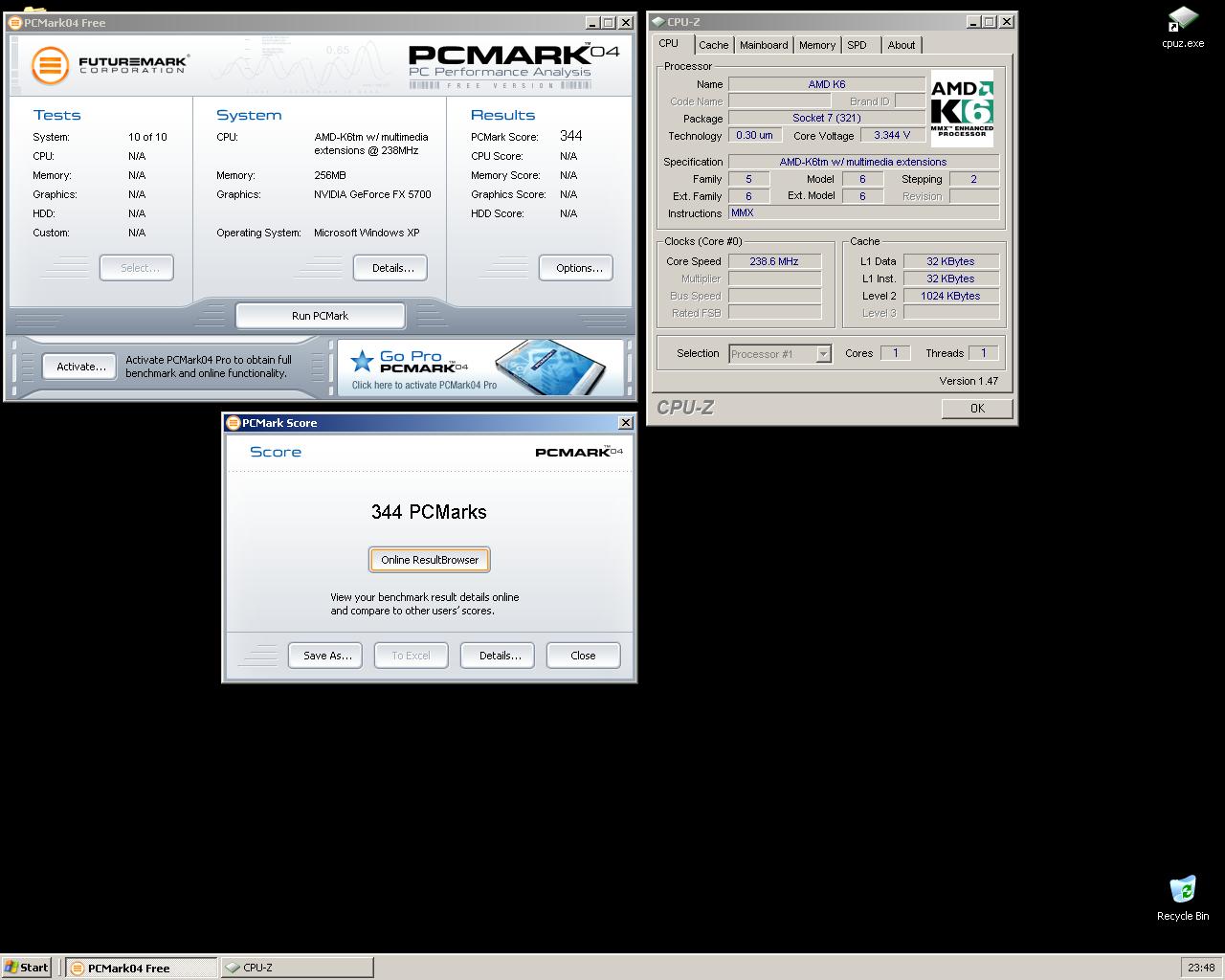Close the PCMark Score dialog with X

pyautogui.click(x=626, y=422)
